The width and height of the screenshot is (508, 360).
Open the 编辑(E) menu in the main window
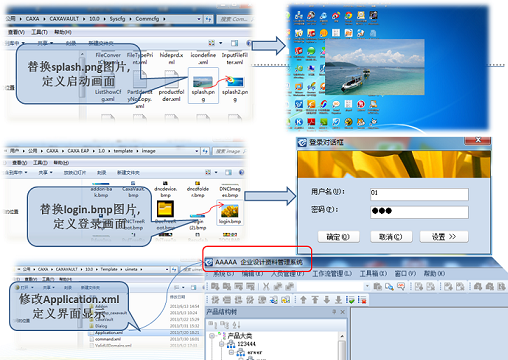[x=252, y=274]
